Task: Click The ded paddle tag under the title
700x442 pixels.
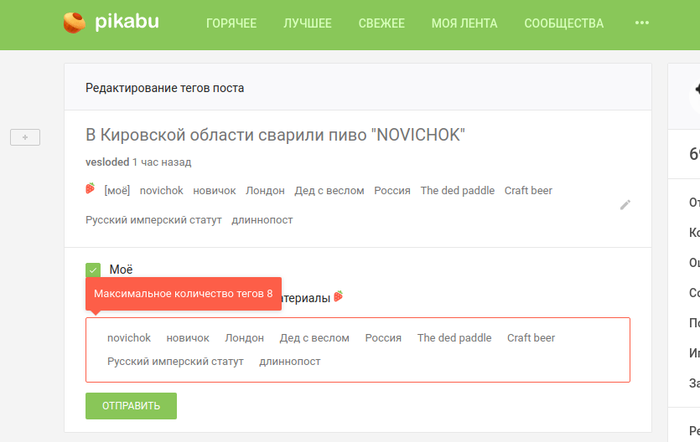Action: coord(458,191)
